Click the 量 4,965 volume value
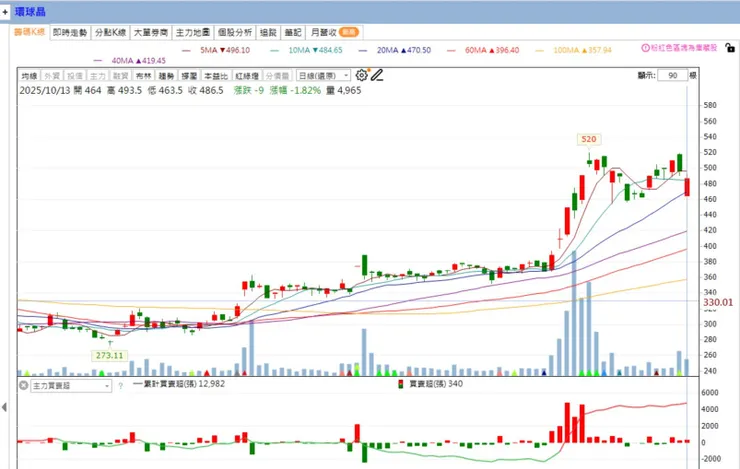This screenshot has width=740, height=469. (344, 90)
